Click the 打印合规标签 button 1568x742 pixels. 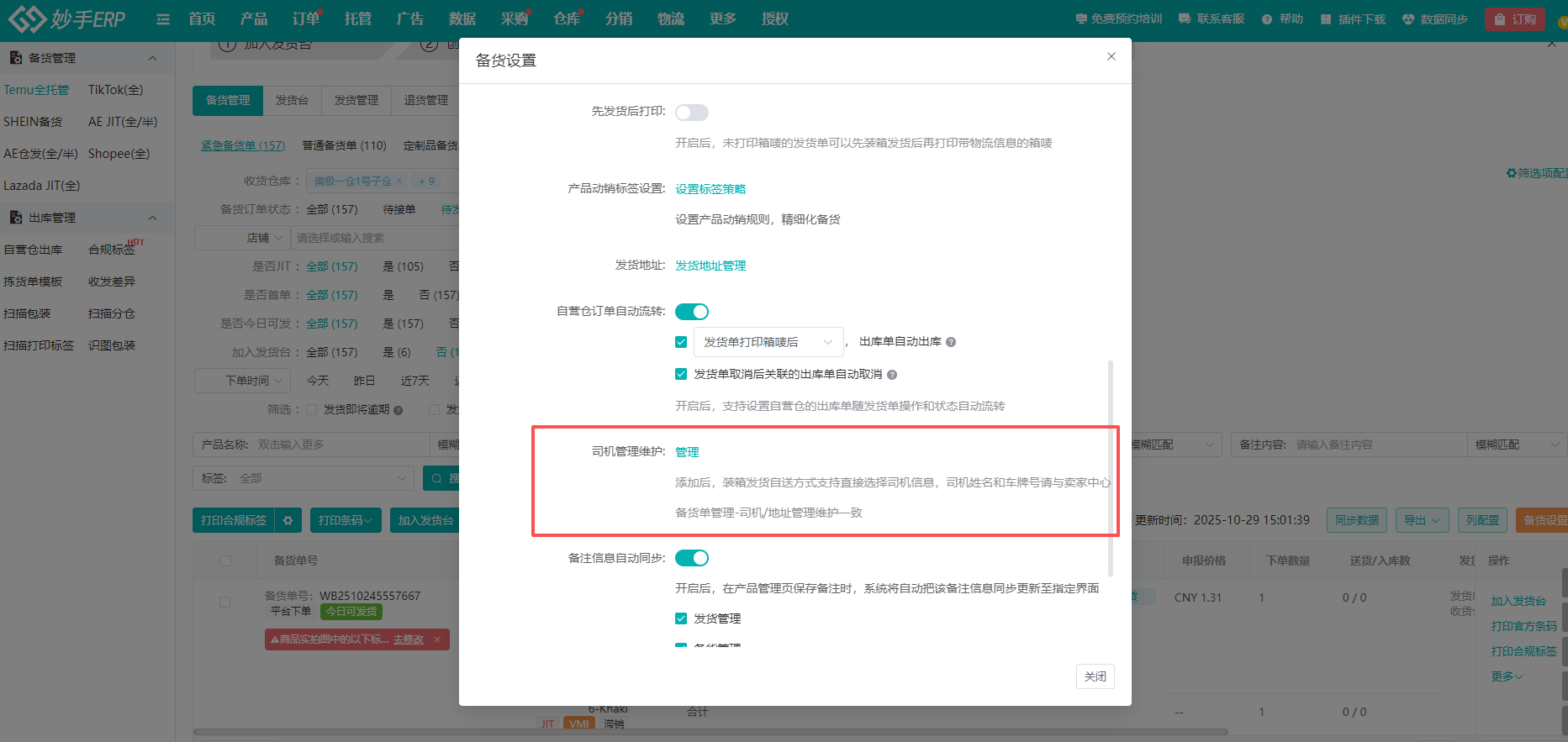click(x=234, y=521)
